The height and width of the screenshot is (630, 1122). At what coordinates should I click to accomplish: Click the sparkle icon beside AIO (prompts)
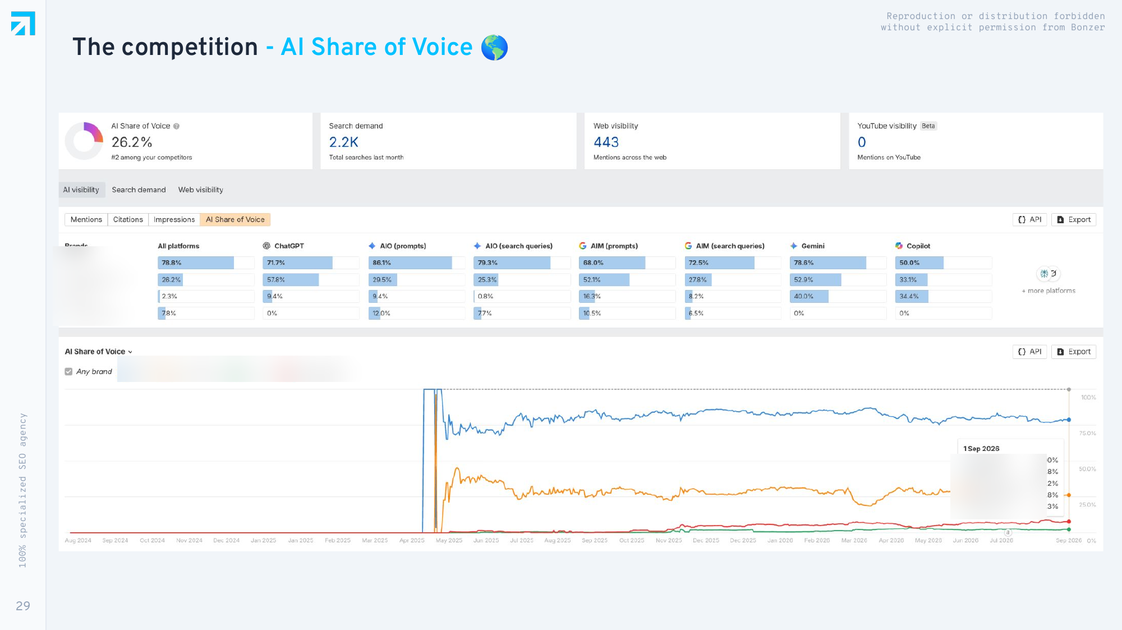tap(372, 246)
